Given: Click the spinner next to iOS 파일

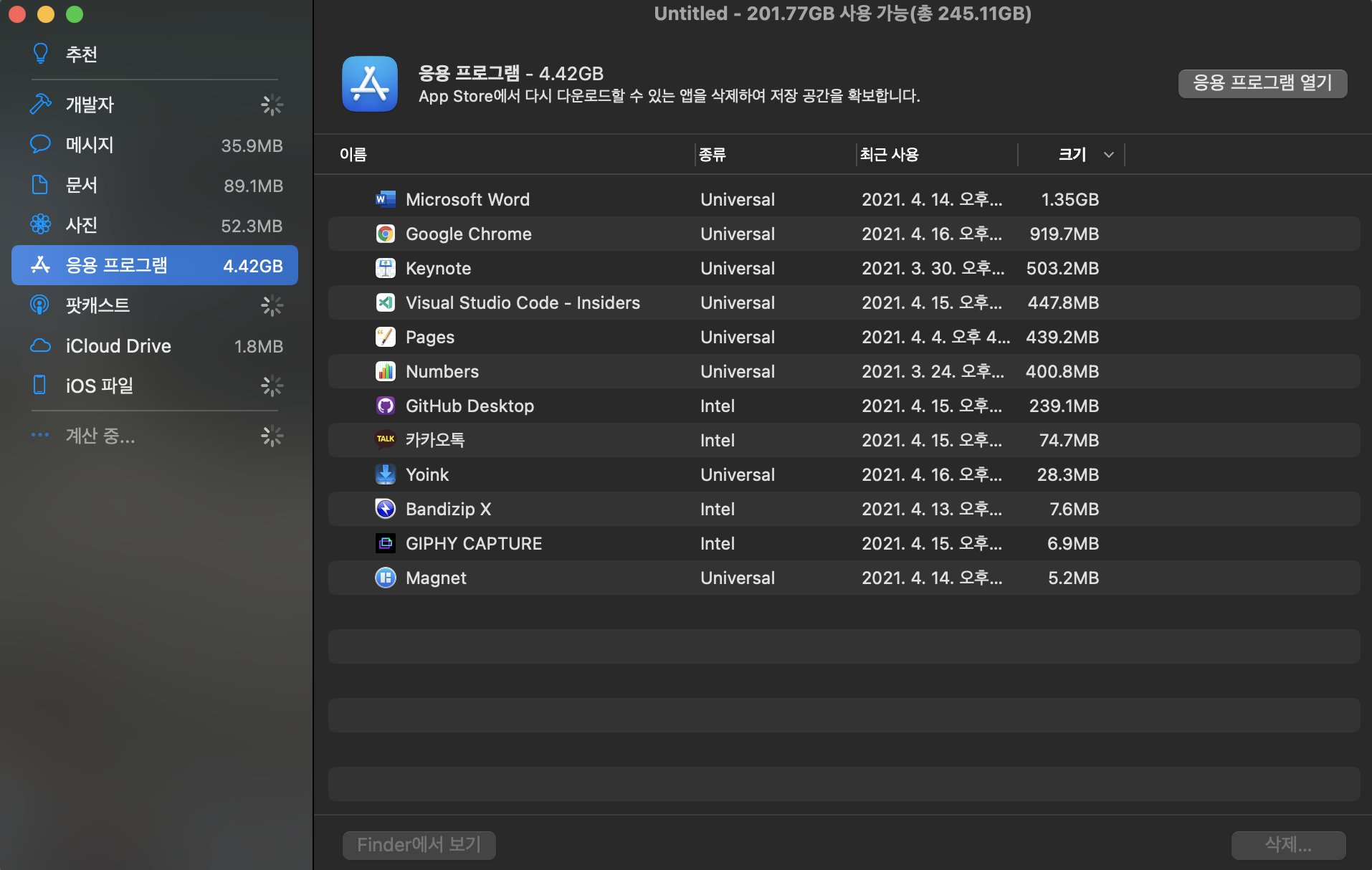Looking at the screenshot, I should click(272, 386).
